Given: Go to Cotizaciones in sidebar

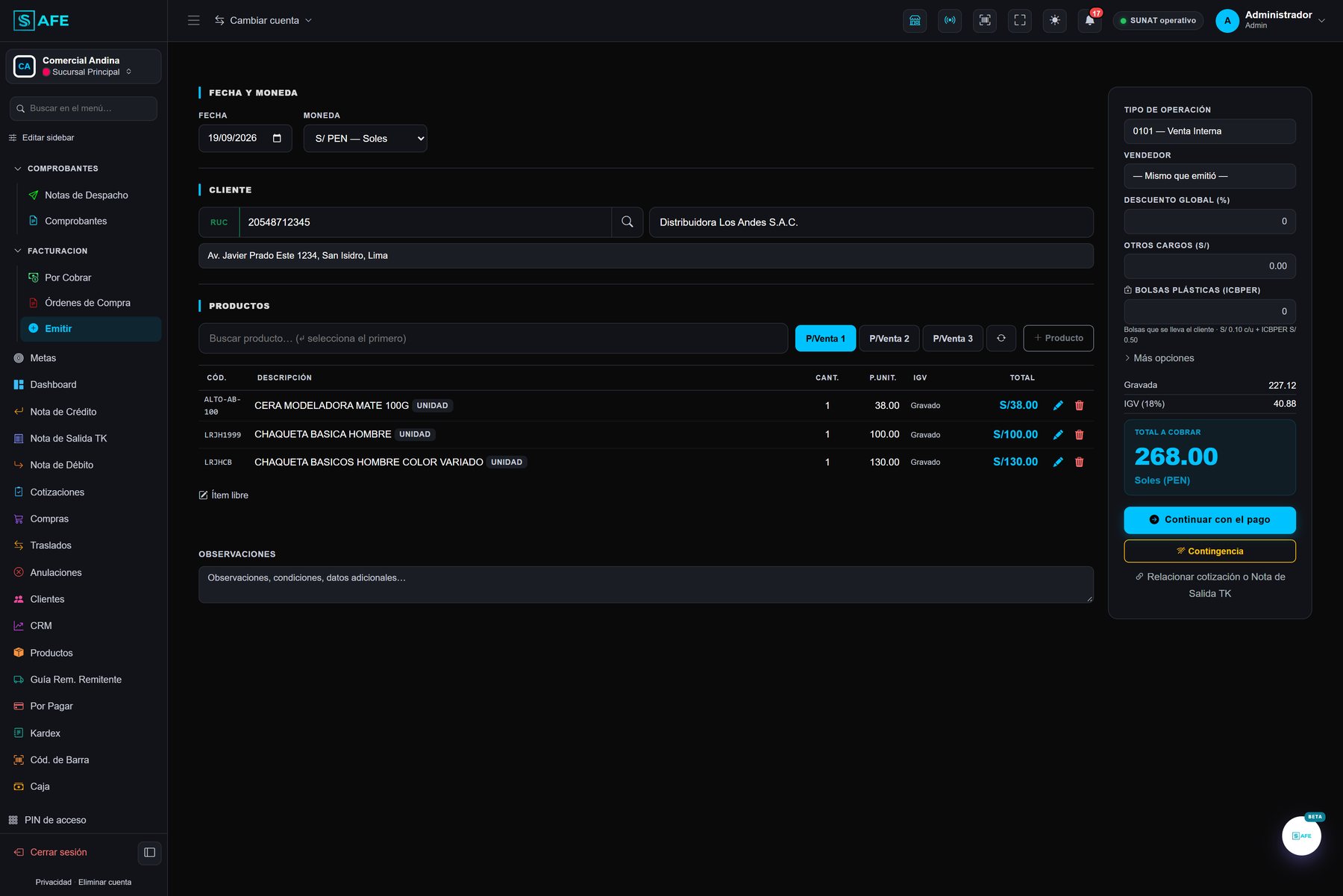Looking at the screenshot, I should click(x=57, y=492).
